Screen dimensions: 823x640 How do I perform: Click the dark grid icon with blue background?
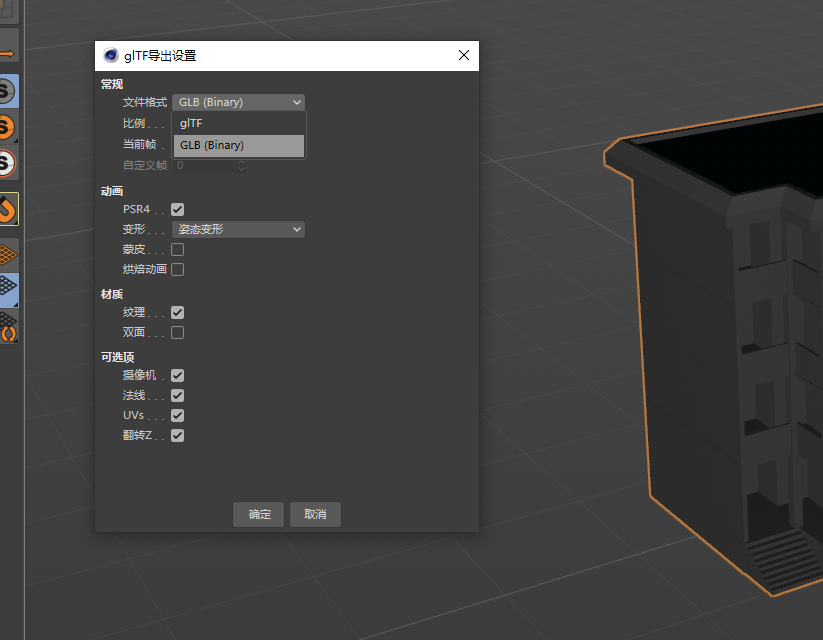point(8,288)
